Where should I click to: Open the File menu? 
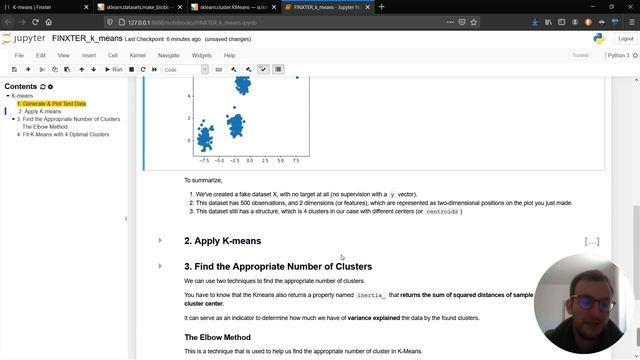click(19, 56)
